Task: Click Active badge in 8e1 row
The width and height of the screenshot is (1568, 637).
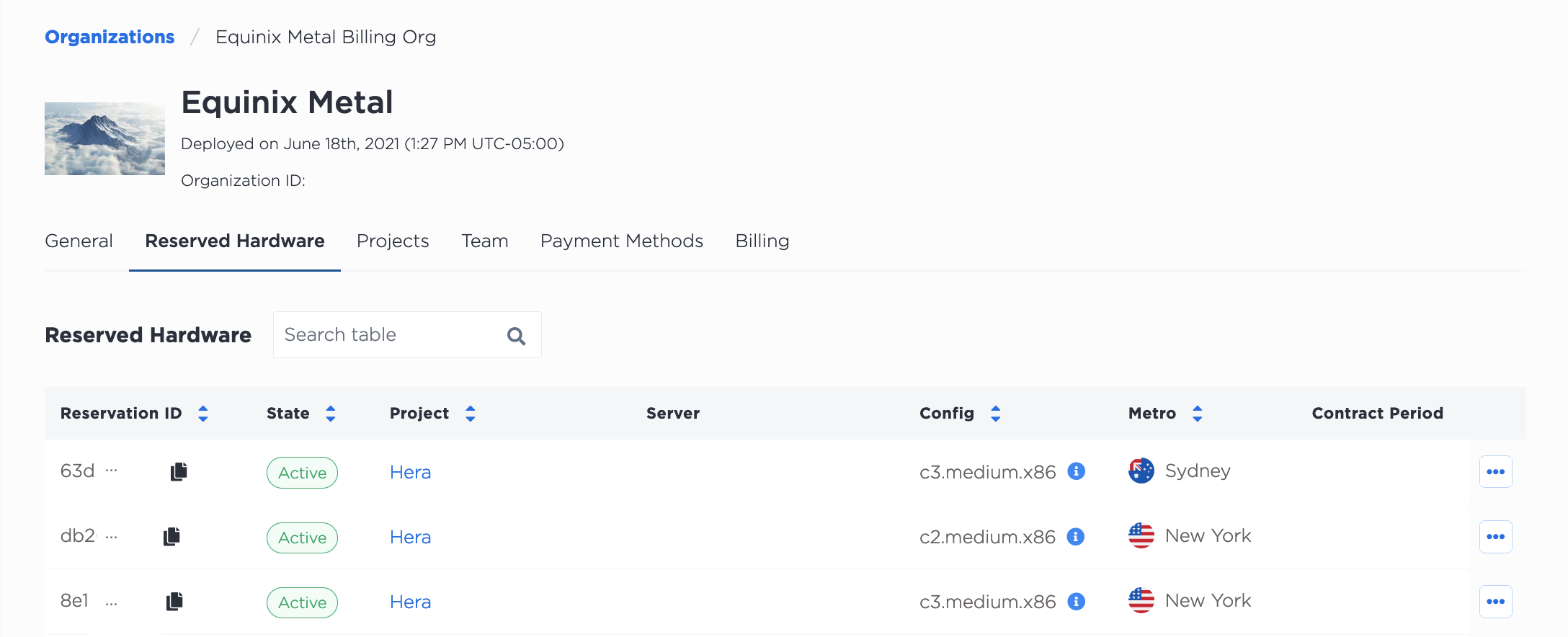Action: [302, 602]
